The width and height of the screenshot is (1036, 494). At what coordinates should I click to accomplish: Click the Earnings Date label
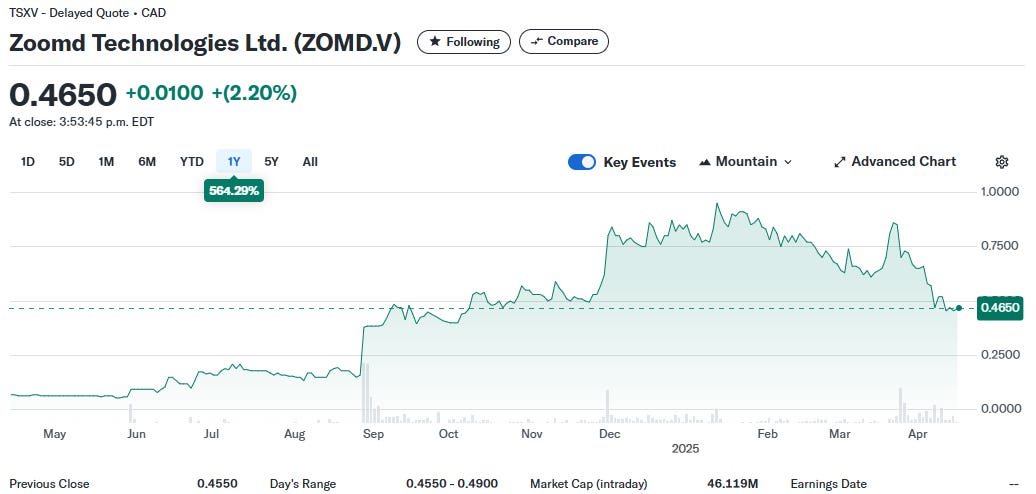tap(829, 484)
